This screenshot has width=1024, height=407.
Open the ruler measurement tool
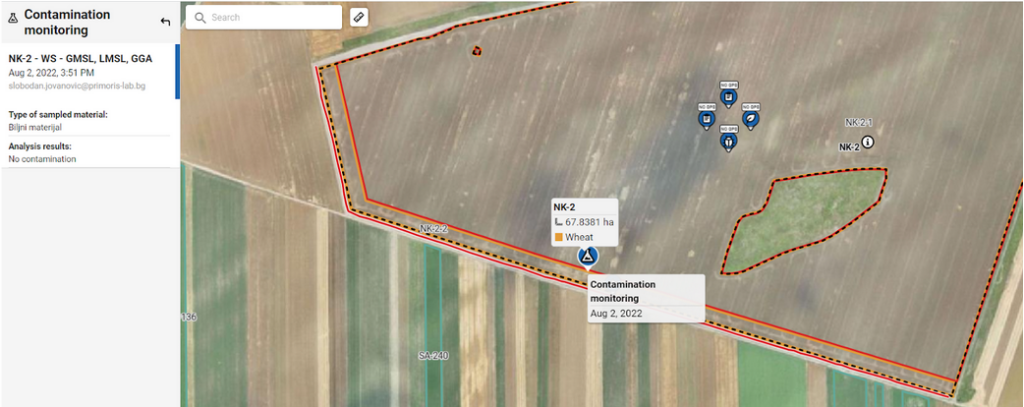(359, 17)
